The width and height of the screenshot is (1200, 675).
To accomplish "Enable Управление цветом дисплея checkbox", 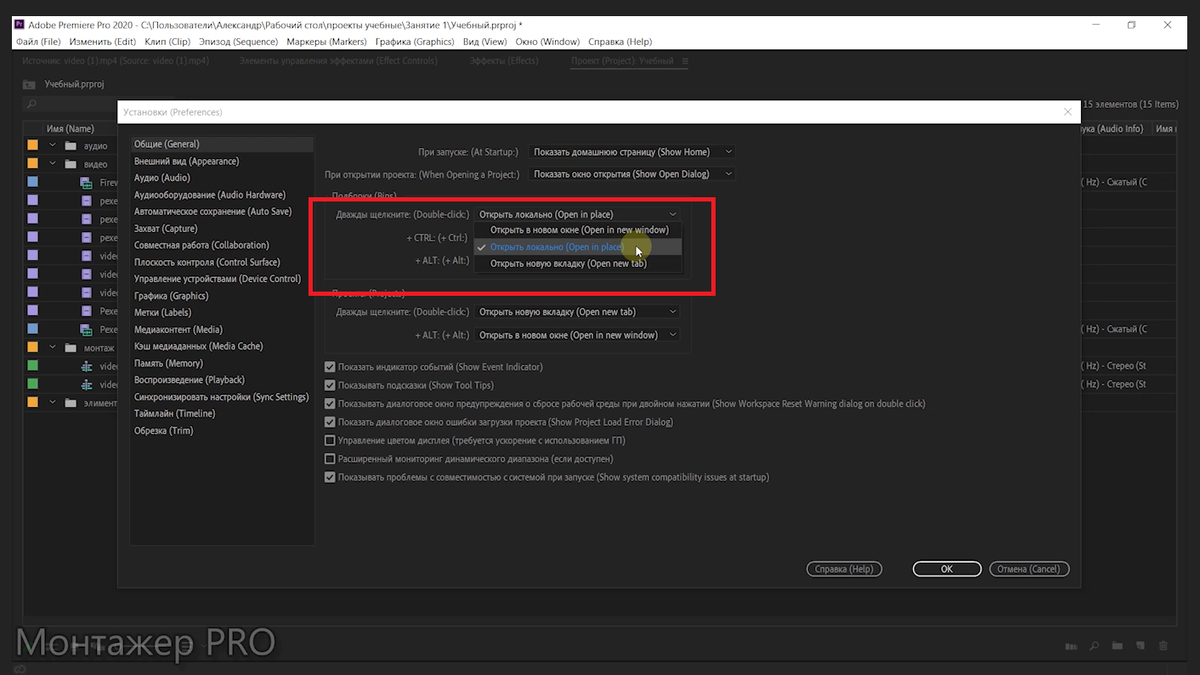I will point(330,440).
